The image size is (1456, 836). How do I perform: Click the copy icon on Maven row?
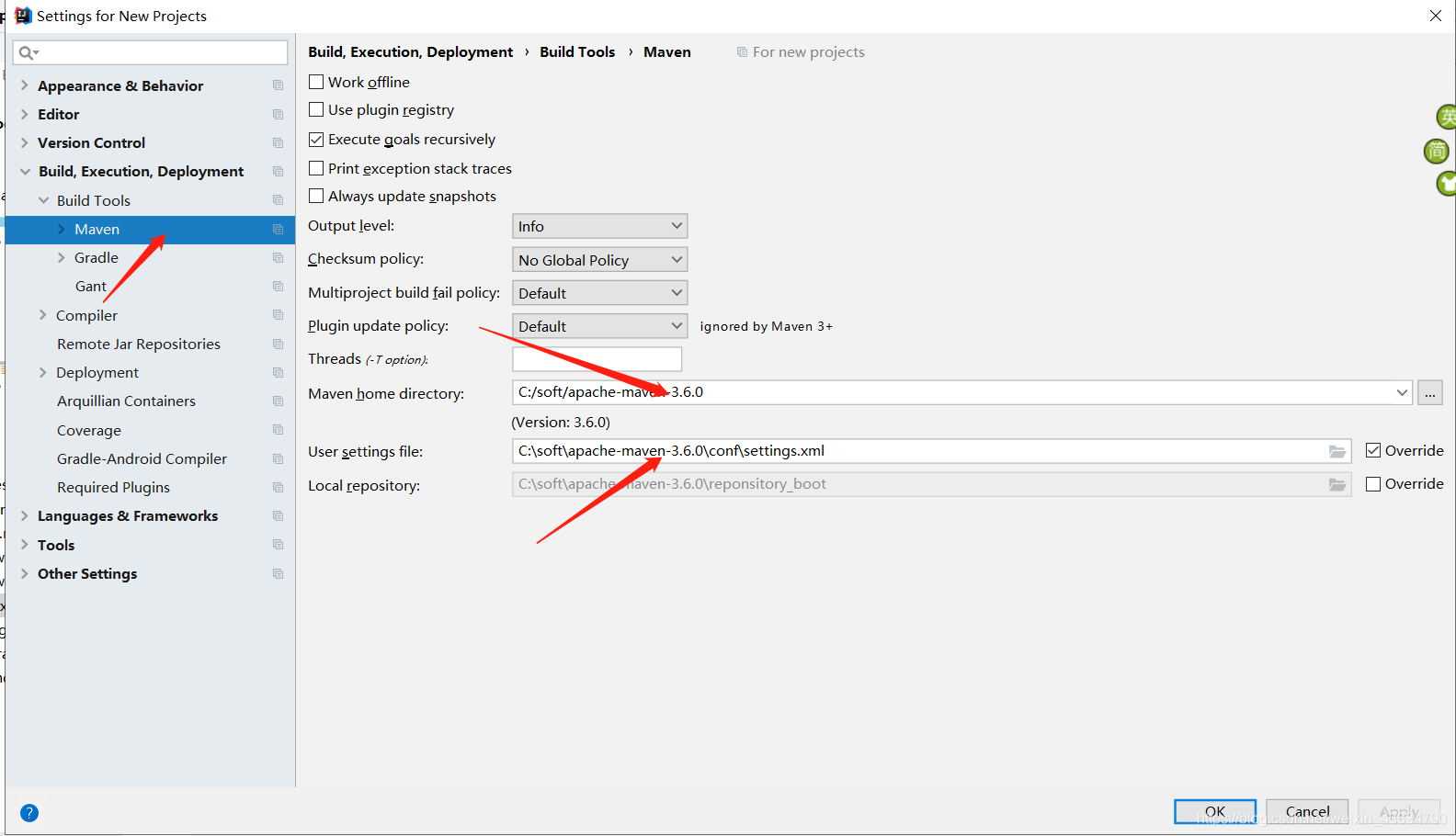(278, 229)
